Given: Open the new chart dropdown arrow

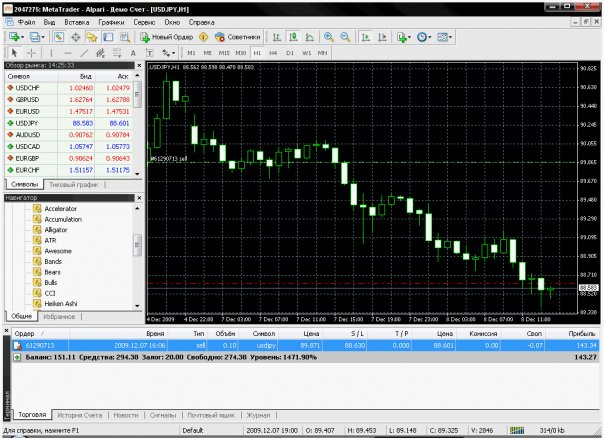Looking at the screenshot, I should click(x=21, y=36).
